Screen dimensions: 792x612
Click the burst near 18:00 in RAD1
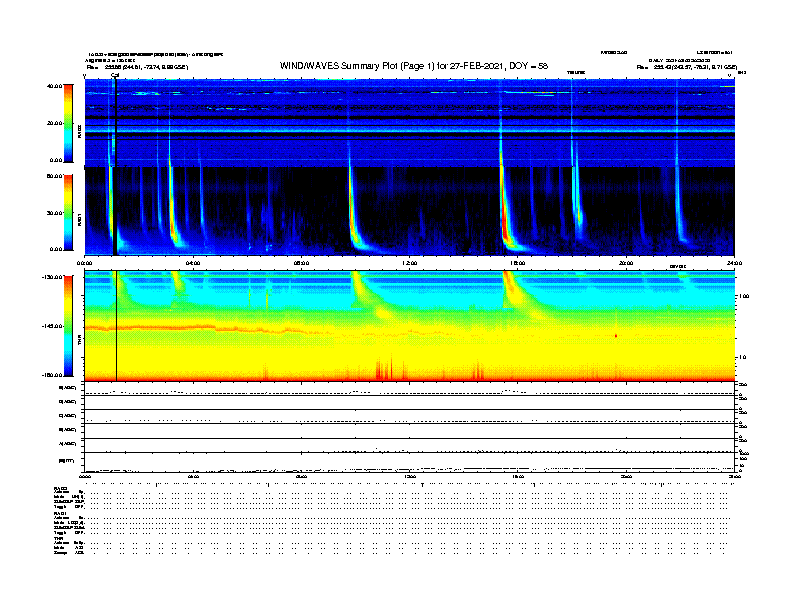[577, 207]
